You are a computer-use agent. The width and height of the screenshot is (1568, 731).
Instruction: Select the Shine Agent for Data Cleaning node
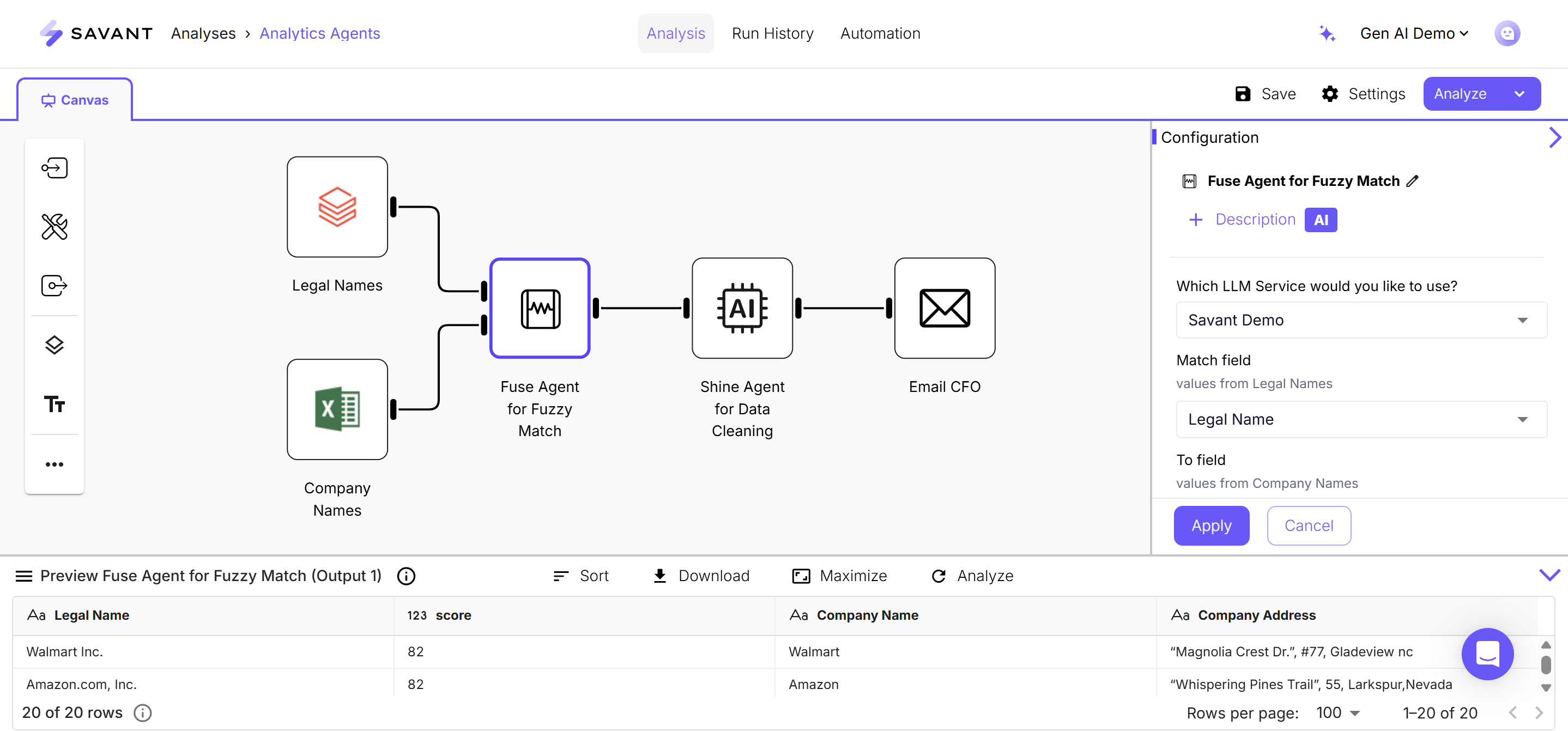point(742,308)
